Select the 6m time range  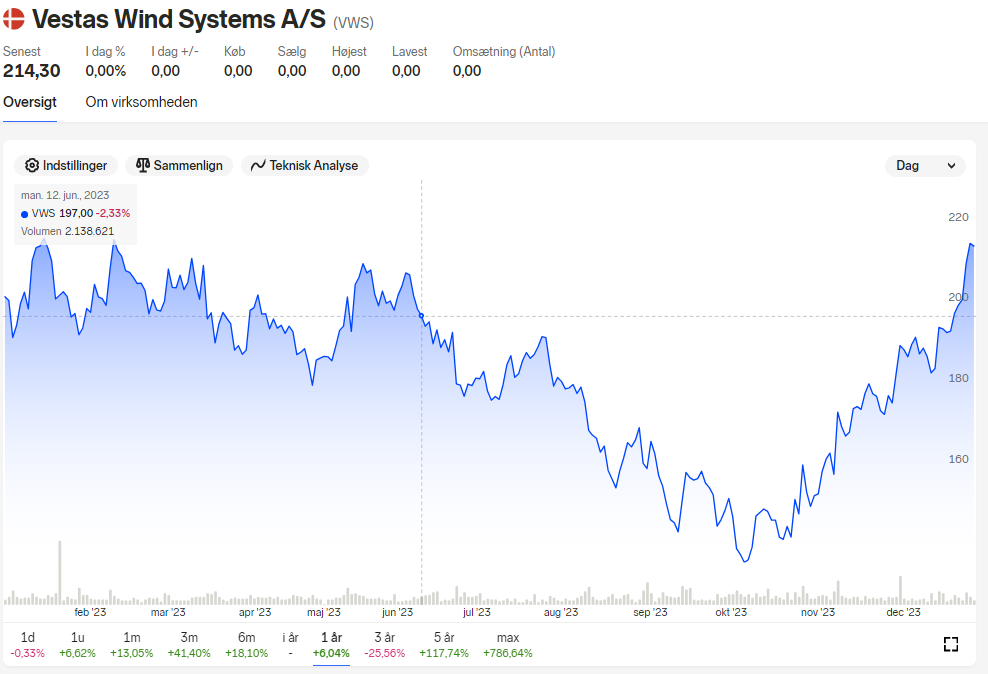pos(246,644)
